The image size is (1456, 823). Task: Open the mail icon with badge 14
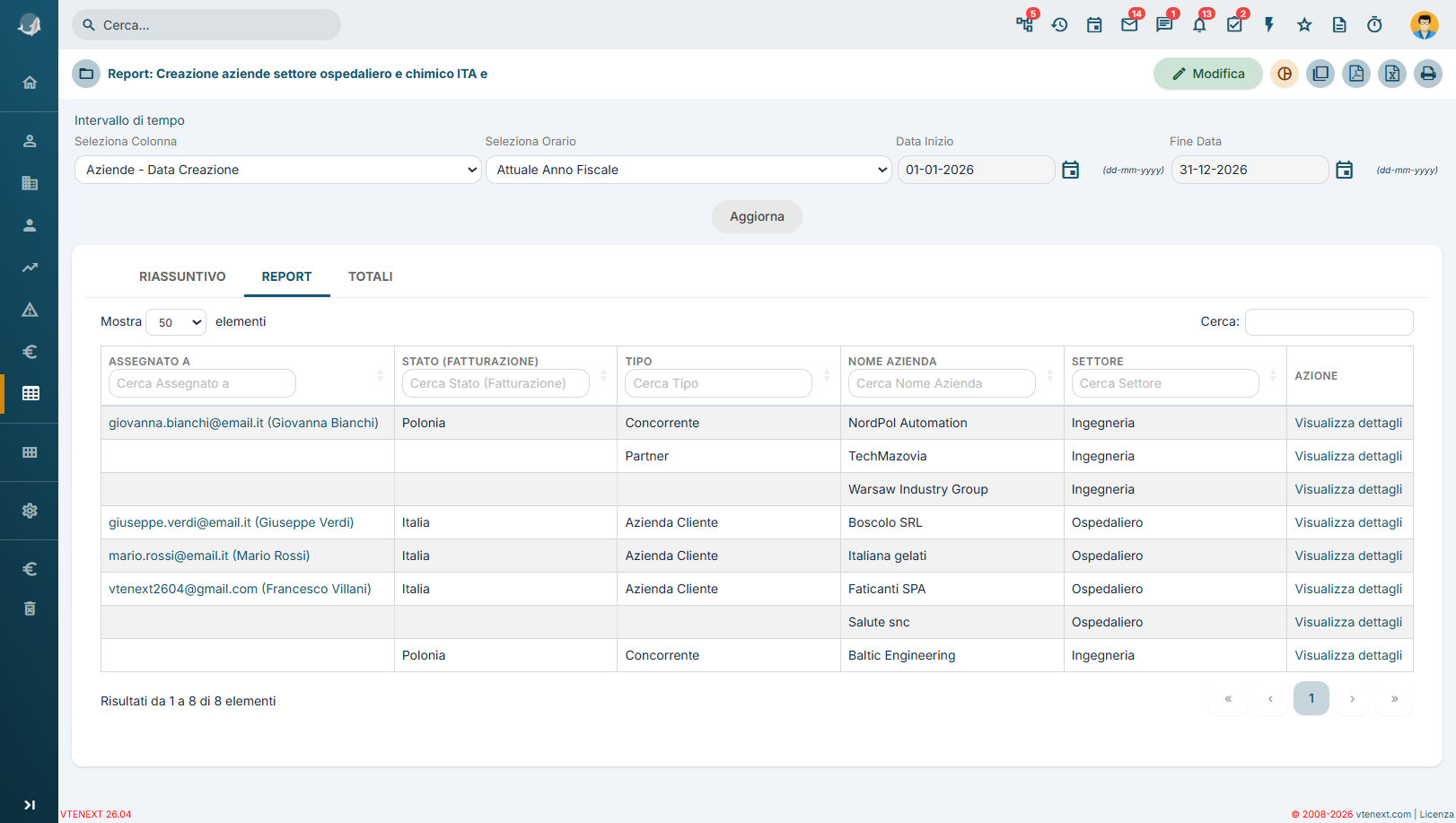click(x=1129, y=24)
